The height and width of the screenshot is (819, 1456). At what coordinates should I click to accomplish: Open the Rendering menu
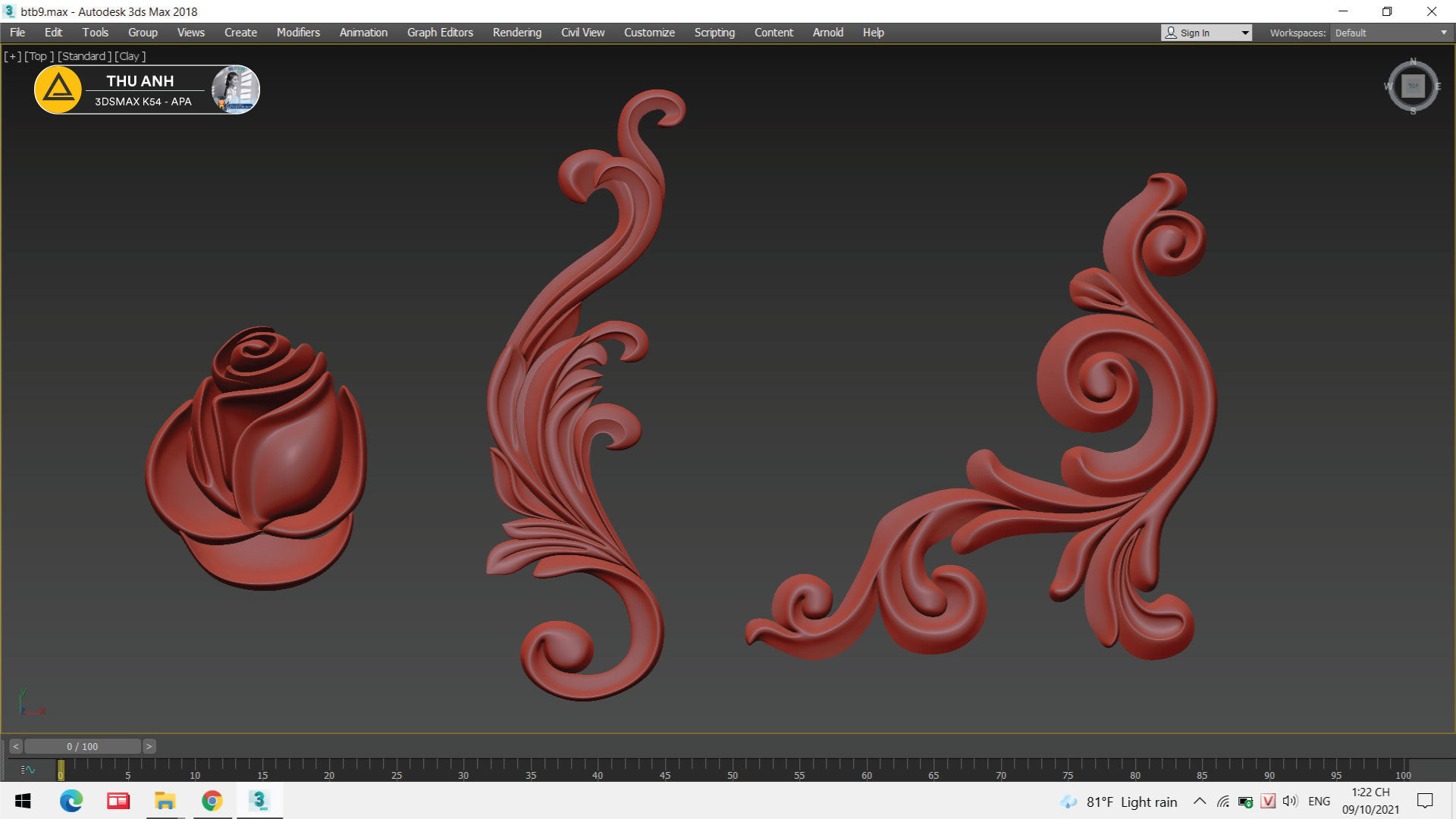516,33
